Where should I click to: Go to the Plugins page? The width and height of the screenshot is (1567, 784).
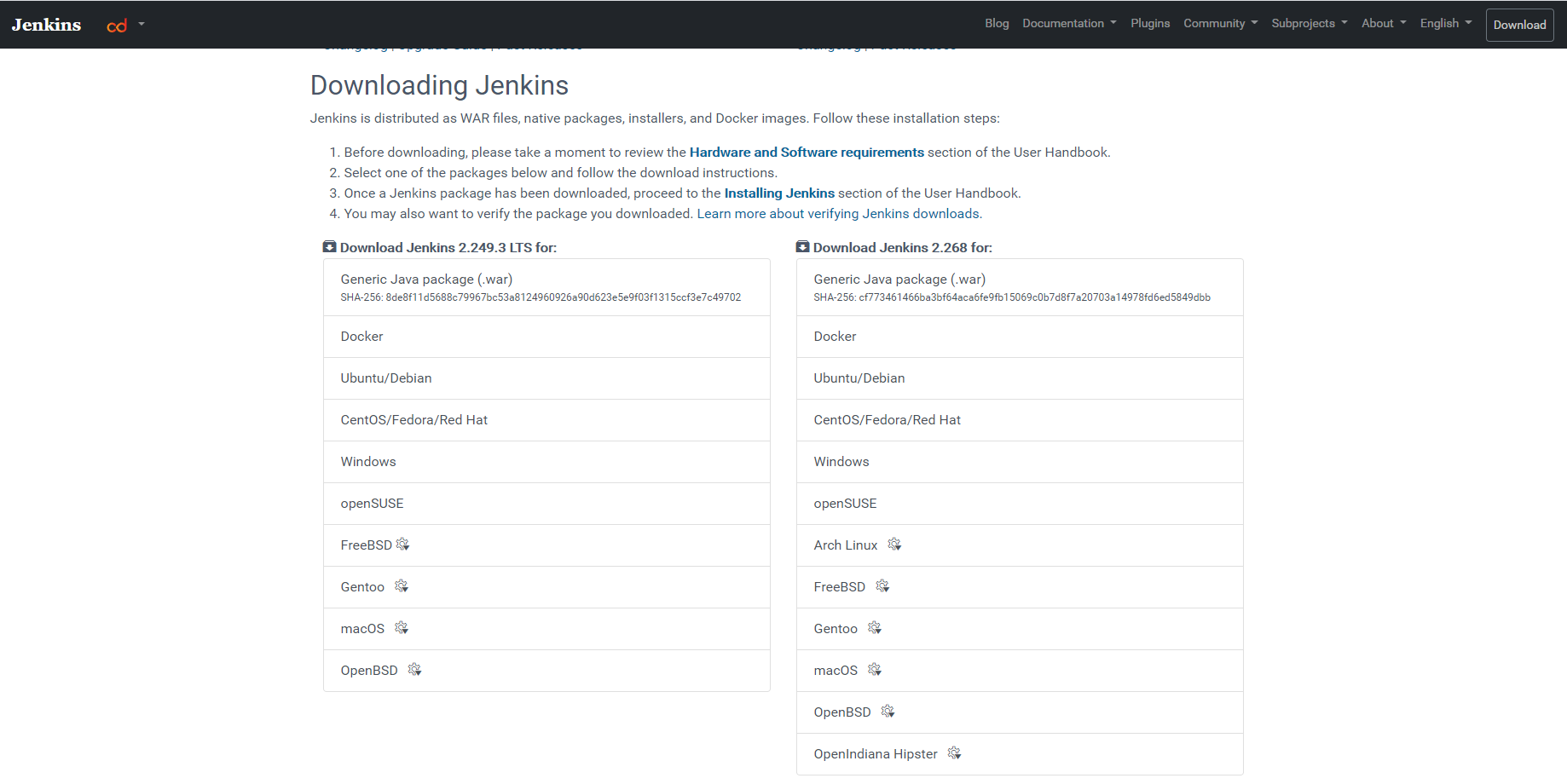(1150, 23)
